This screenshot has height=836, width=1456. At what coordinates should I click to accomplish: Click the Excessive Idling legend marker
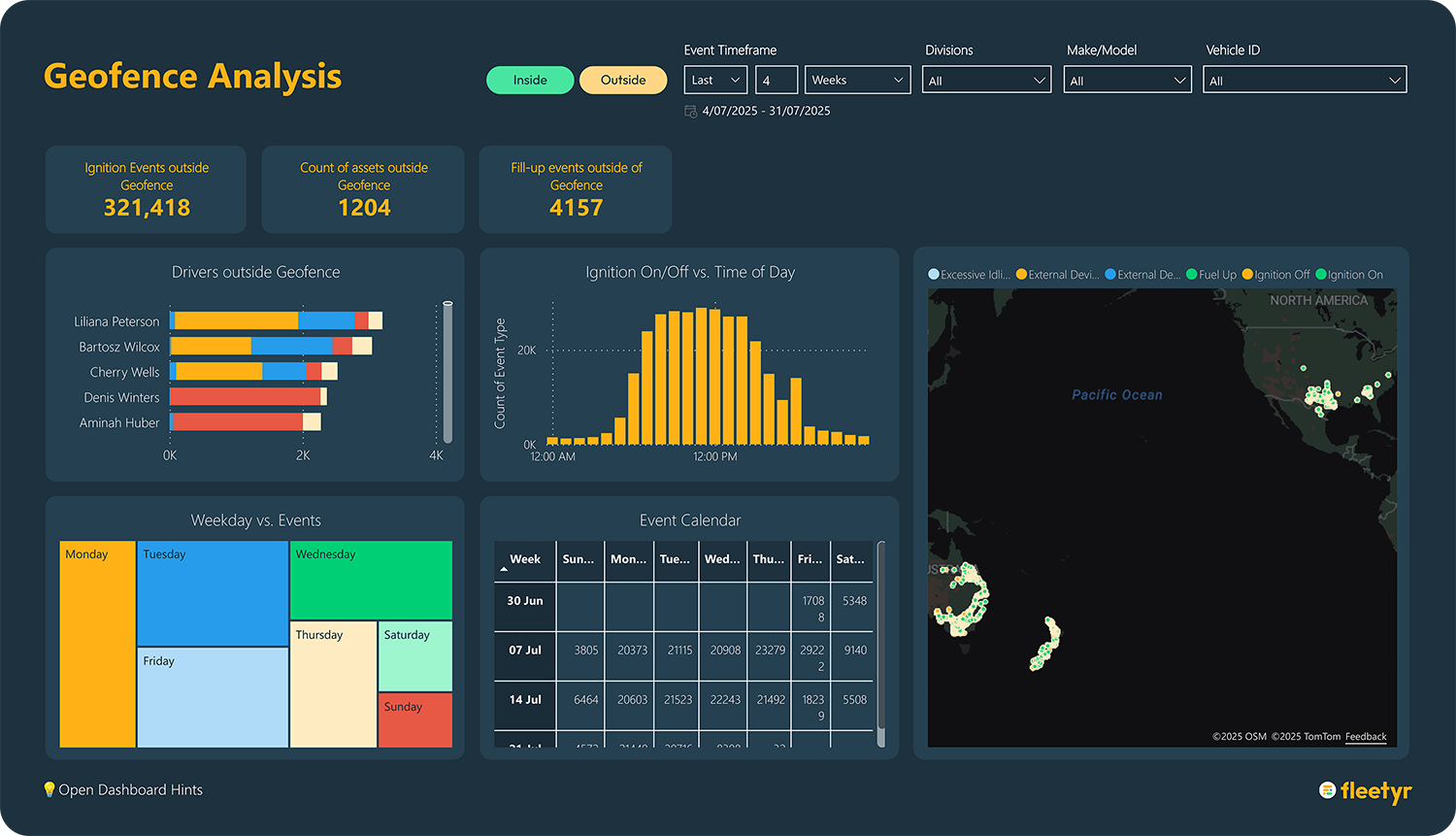934,275
